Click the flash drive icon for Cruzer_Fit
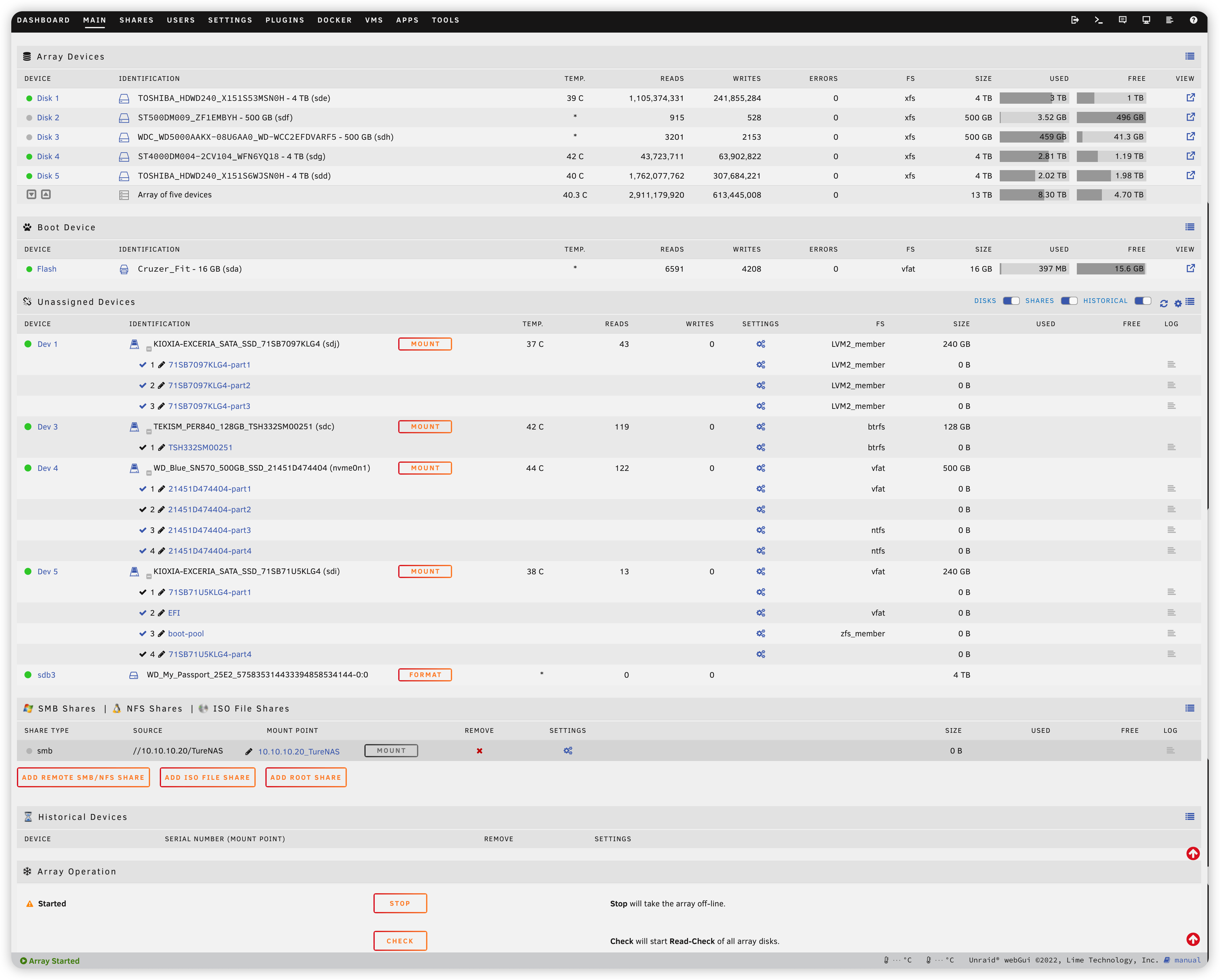The height and width of the screenshot is (980, 1220). click(124, 269)
